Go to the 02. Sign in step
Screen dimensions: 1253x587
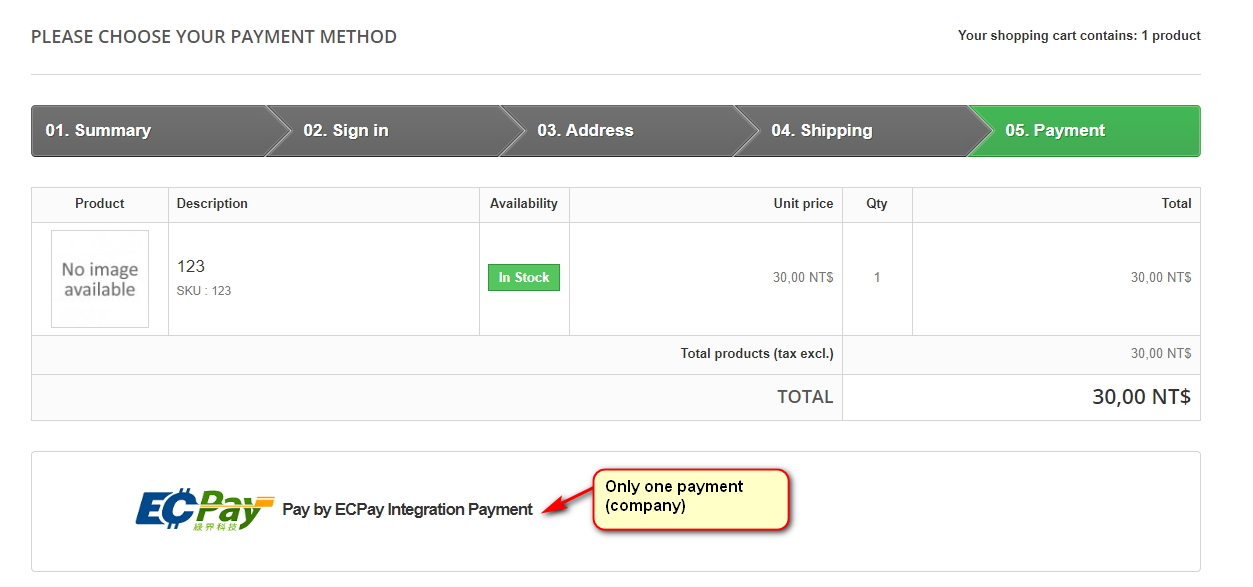coord(346,130)
